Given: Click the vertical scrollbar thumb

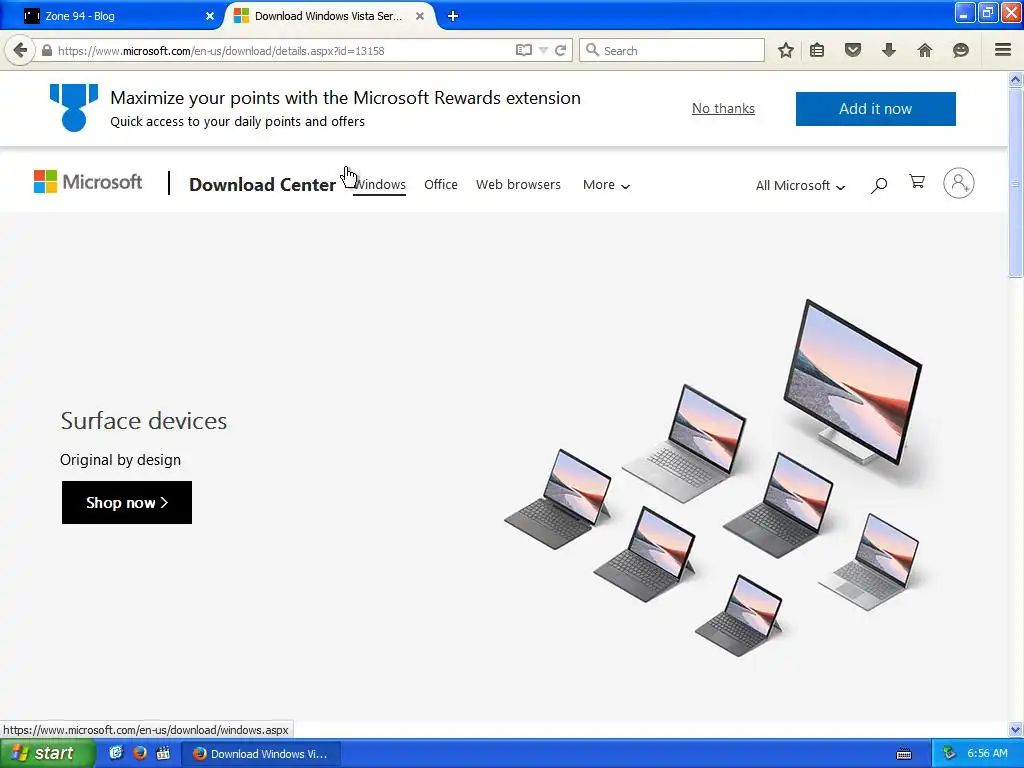Looking at the screenshot, I should (1016, 183).
